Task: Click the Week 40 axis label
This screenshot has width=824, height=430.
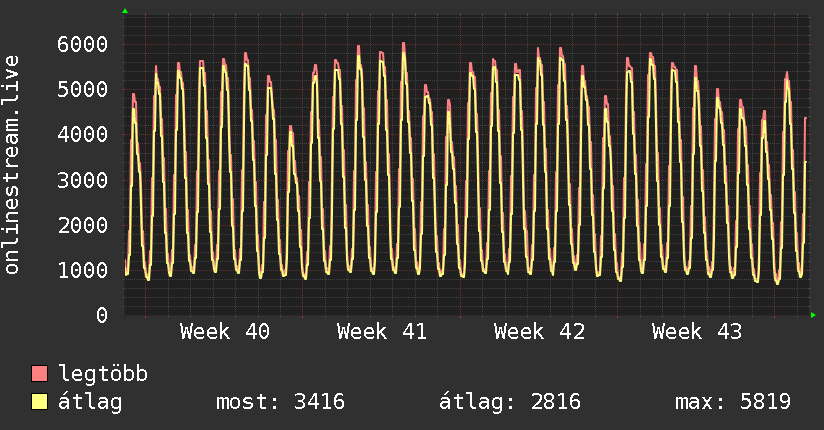Action: pos(225,332)
